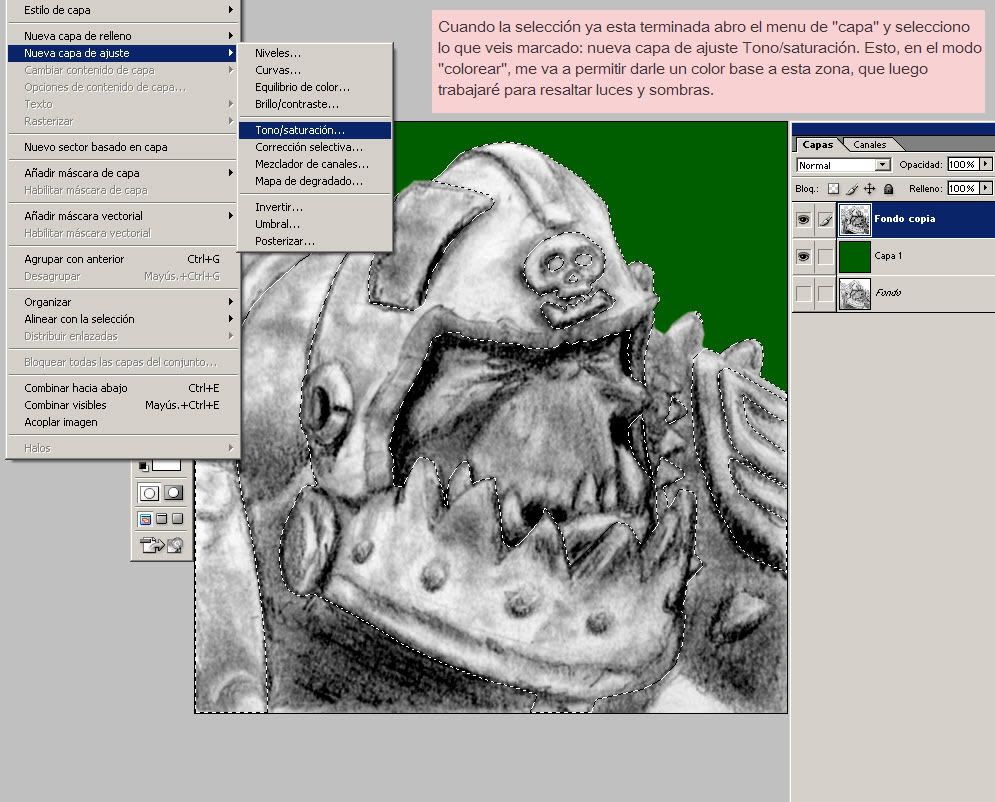Choose Curvas from the adjustment submenu
This screenshot has height=802, width=995.
click(315, 70)
